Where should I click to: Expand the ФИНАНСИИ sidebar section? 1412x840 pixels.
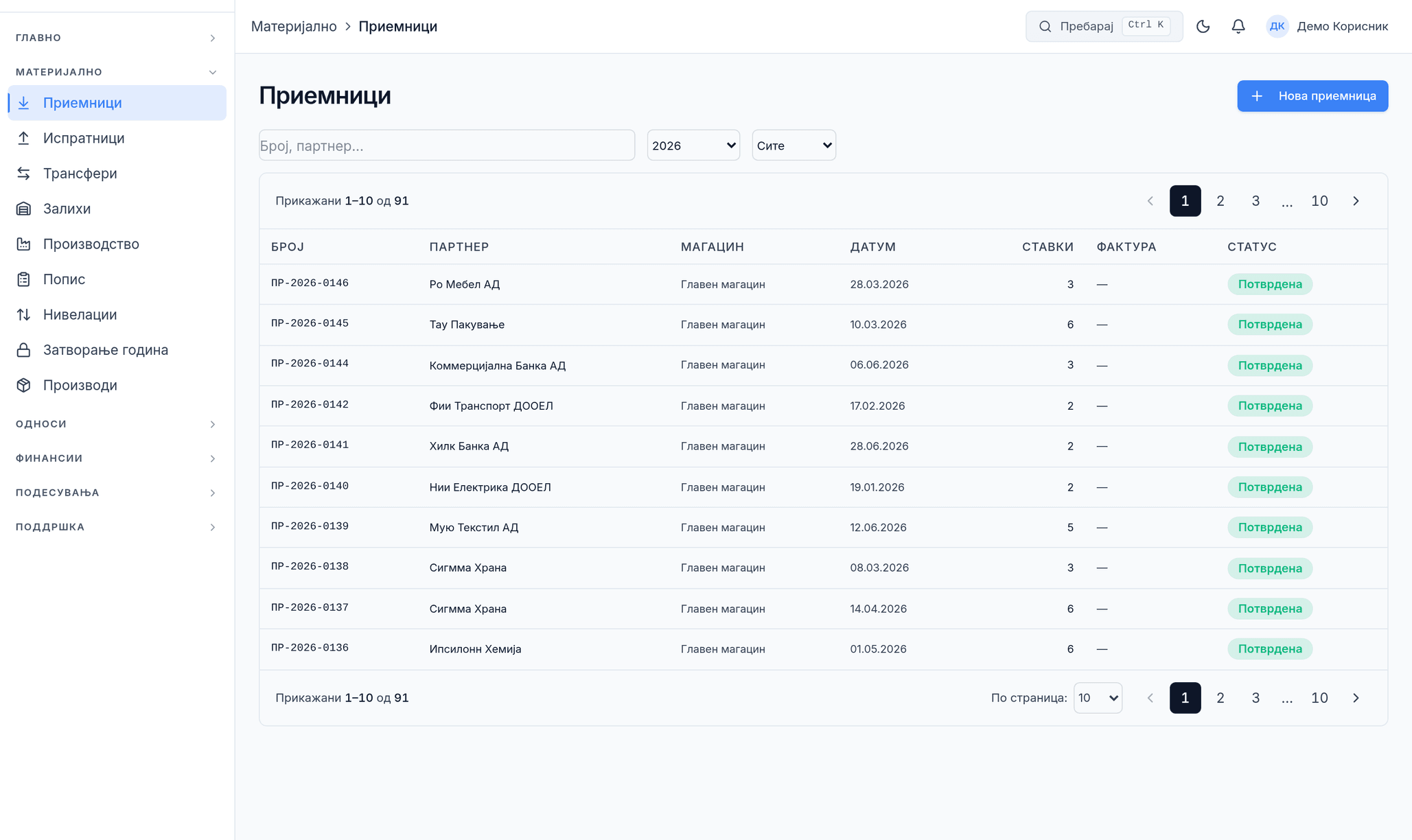coord(117,458)
